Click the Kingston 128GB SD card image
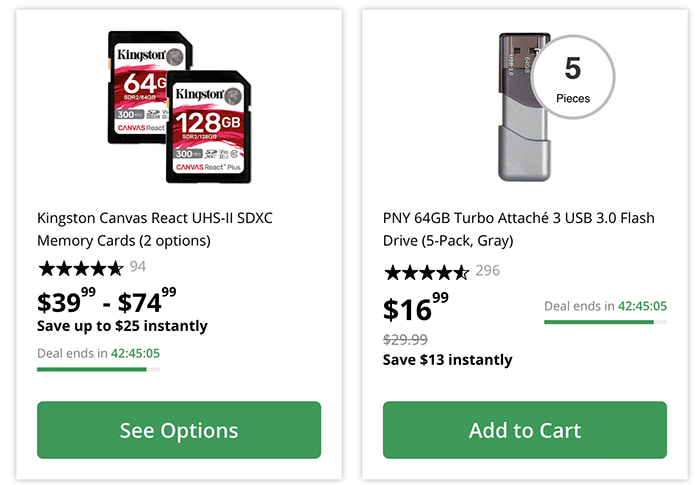The image size is (700, 485). [207, 127]
